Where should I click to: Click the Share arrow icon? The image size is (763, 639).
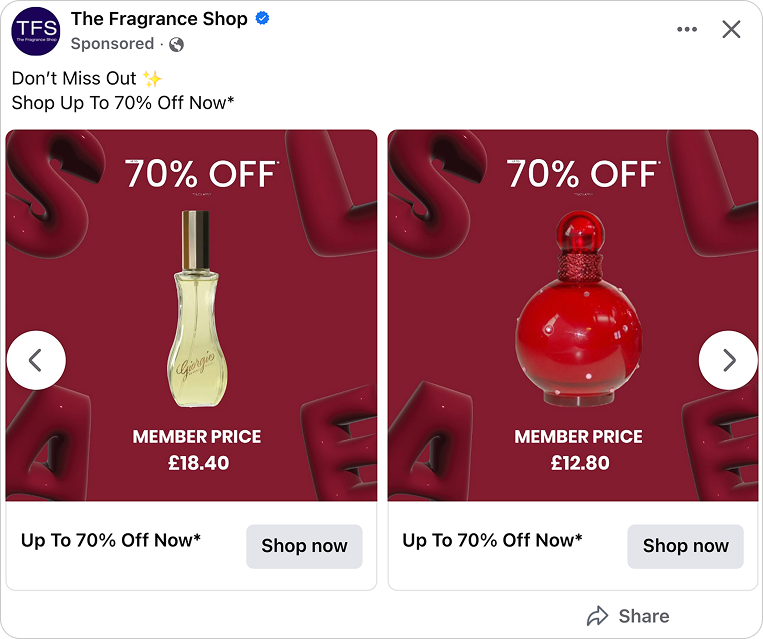tap(597, 616)
